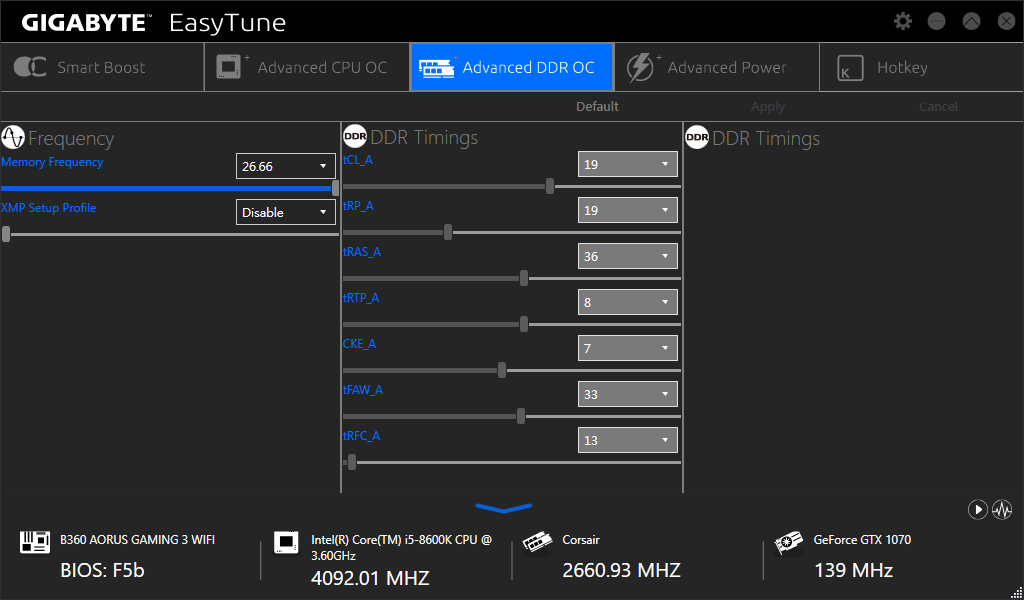The image size is (1024, 600).
Task: Click the DDR badge icon above tCL_A
Action: (x=355, y=136)
